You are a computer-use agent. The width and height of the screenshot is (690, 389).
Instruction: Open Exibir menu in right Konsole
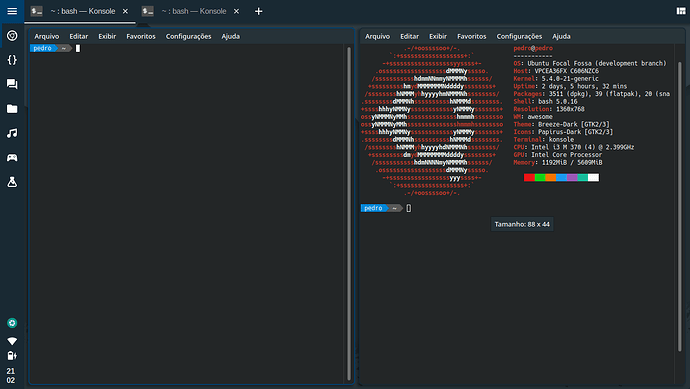click(438, 37)
